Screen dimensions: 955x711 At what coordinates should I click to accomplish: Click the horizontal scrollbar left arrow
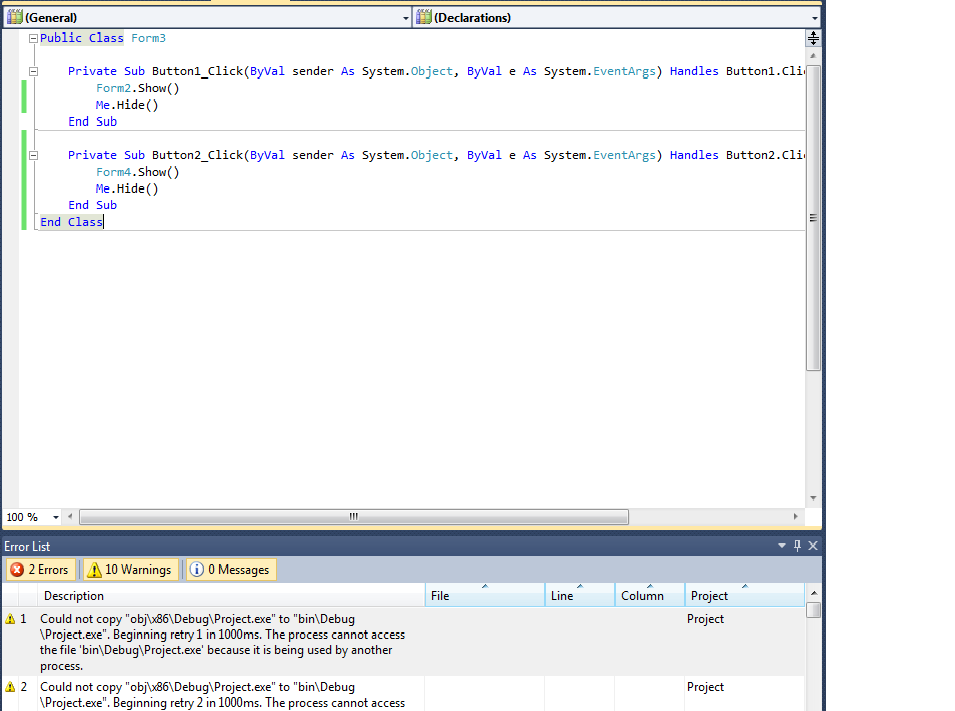70,517
